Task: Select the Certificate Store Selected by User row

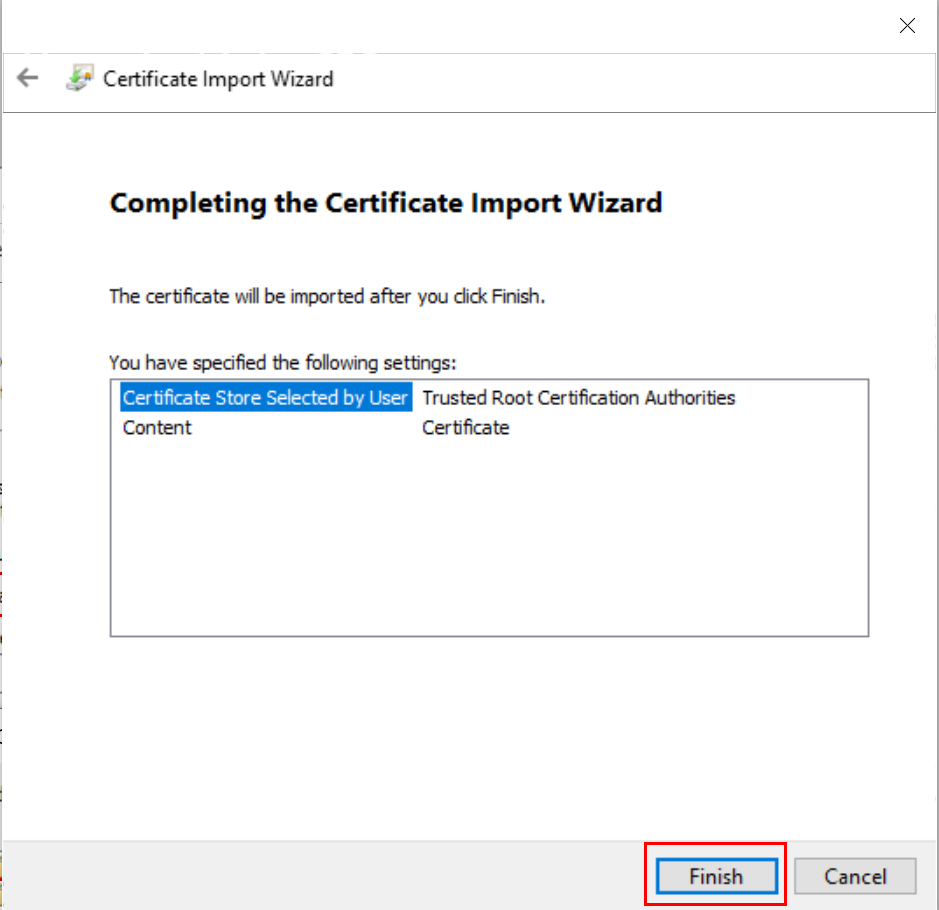Action: (265, 398)
